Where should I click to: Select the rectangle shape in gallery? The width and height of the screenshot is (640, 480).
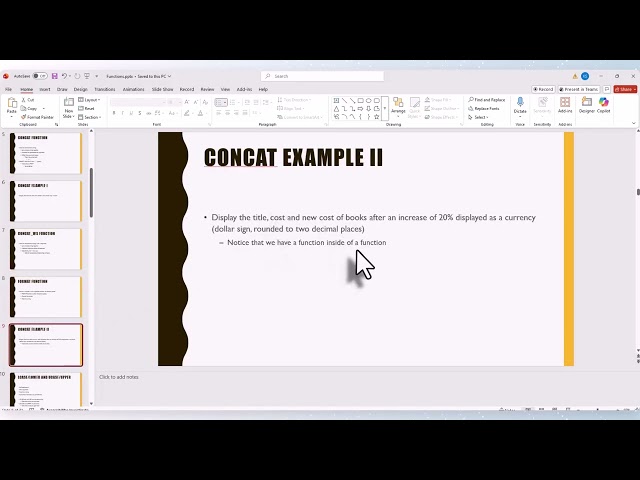360,100
